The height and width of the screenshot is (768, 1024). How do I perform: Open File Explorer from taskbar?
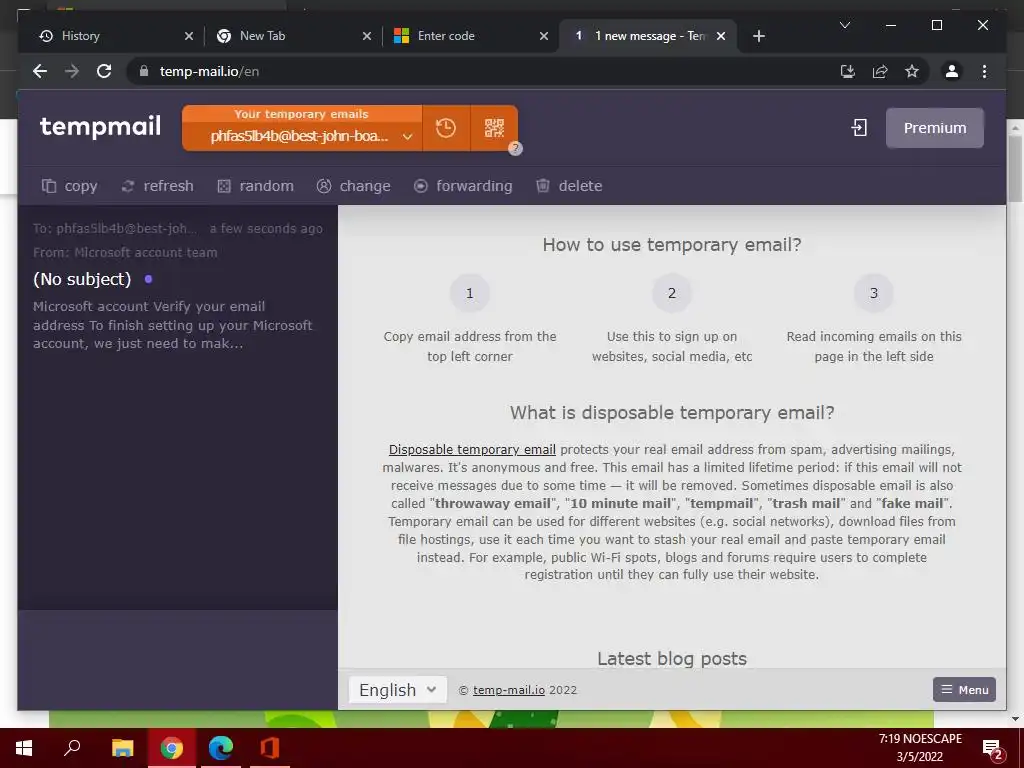tap(122, 748)
